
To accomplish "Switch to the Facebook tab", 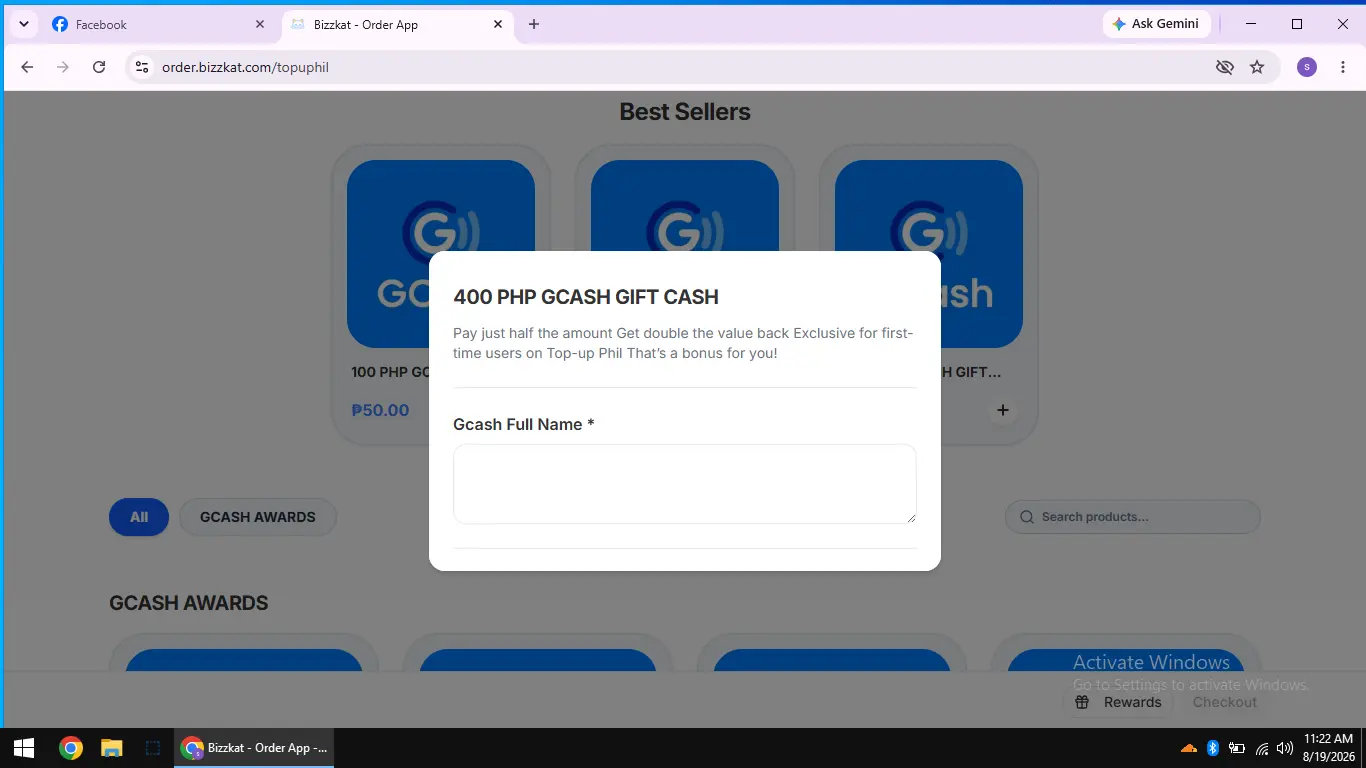I will click(159, 24).
